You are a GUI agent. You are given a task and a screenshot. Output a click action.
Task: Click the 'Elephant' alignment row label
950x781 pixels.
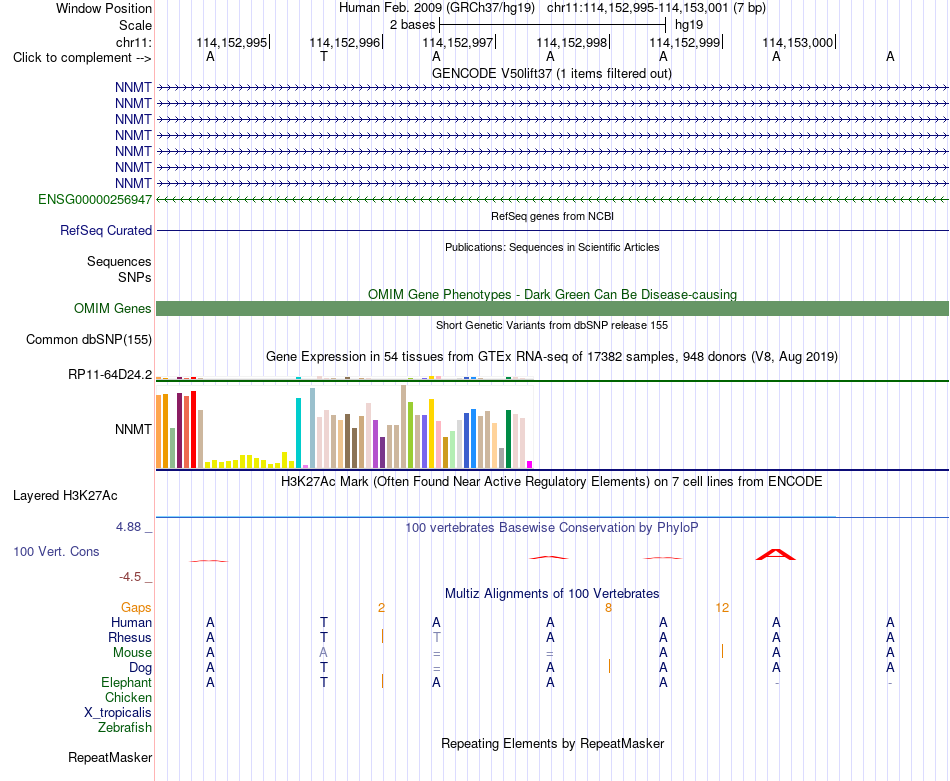[x=126, y=682]
